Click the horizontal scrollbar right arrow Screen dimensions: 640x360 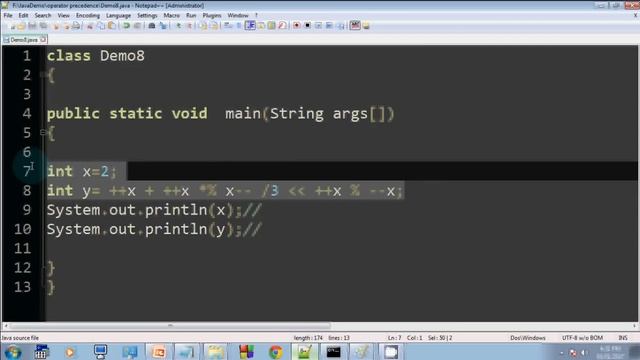click(635, 326)
